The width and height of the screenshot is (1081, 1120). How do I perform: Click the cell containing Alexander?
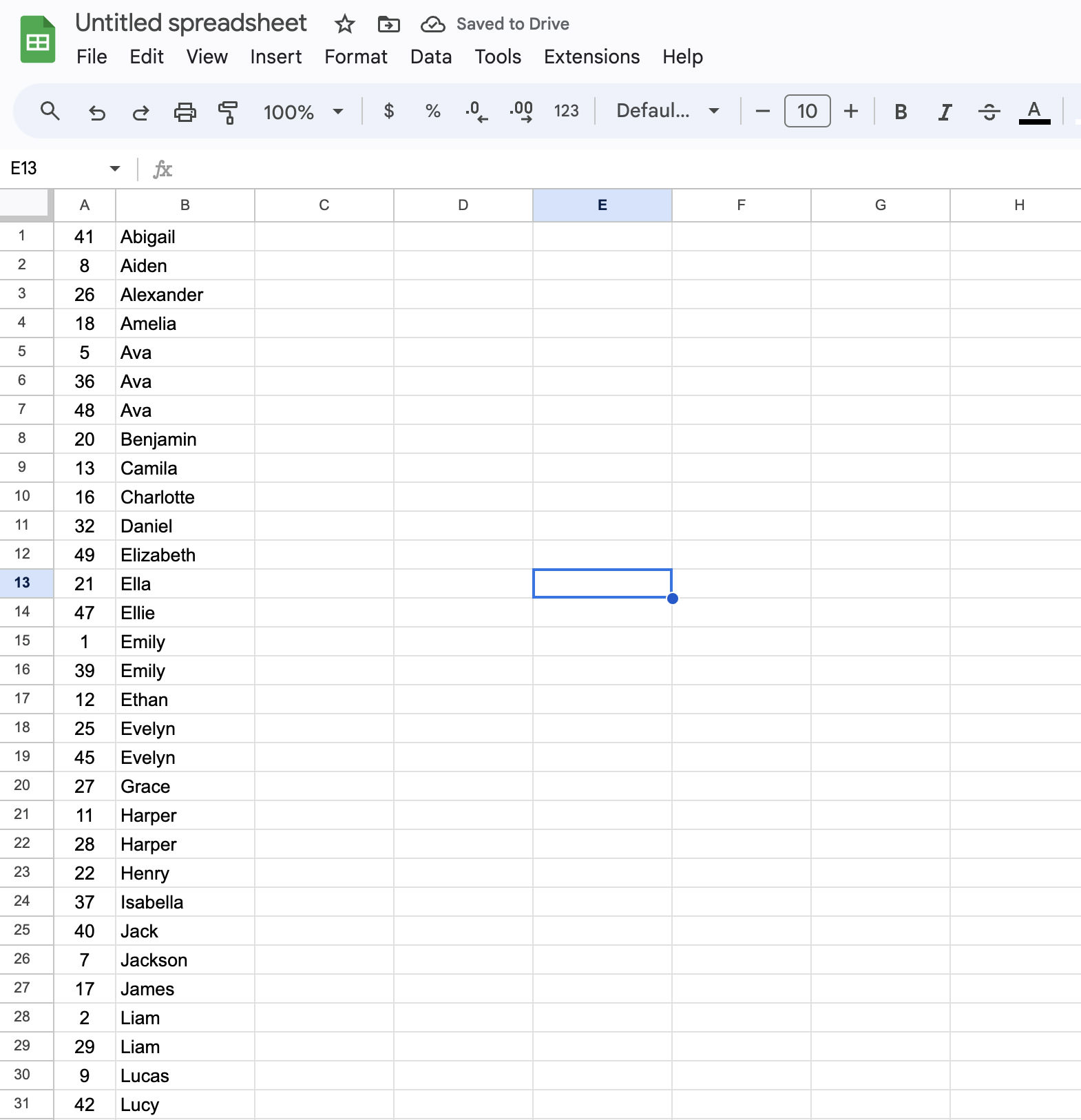[185, 295]
